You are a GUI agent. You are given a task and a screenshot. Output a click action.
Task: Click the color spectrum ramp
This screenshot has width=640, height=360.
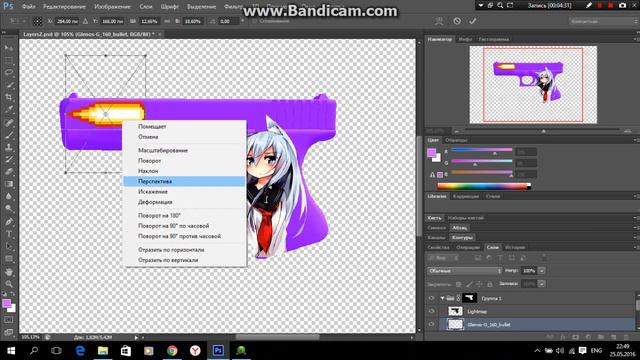[x=484, y=187]
